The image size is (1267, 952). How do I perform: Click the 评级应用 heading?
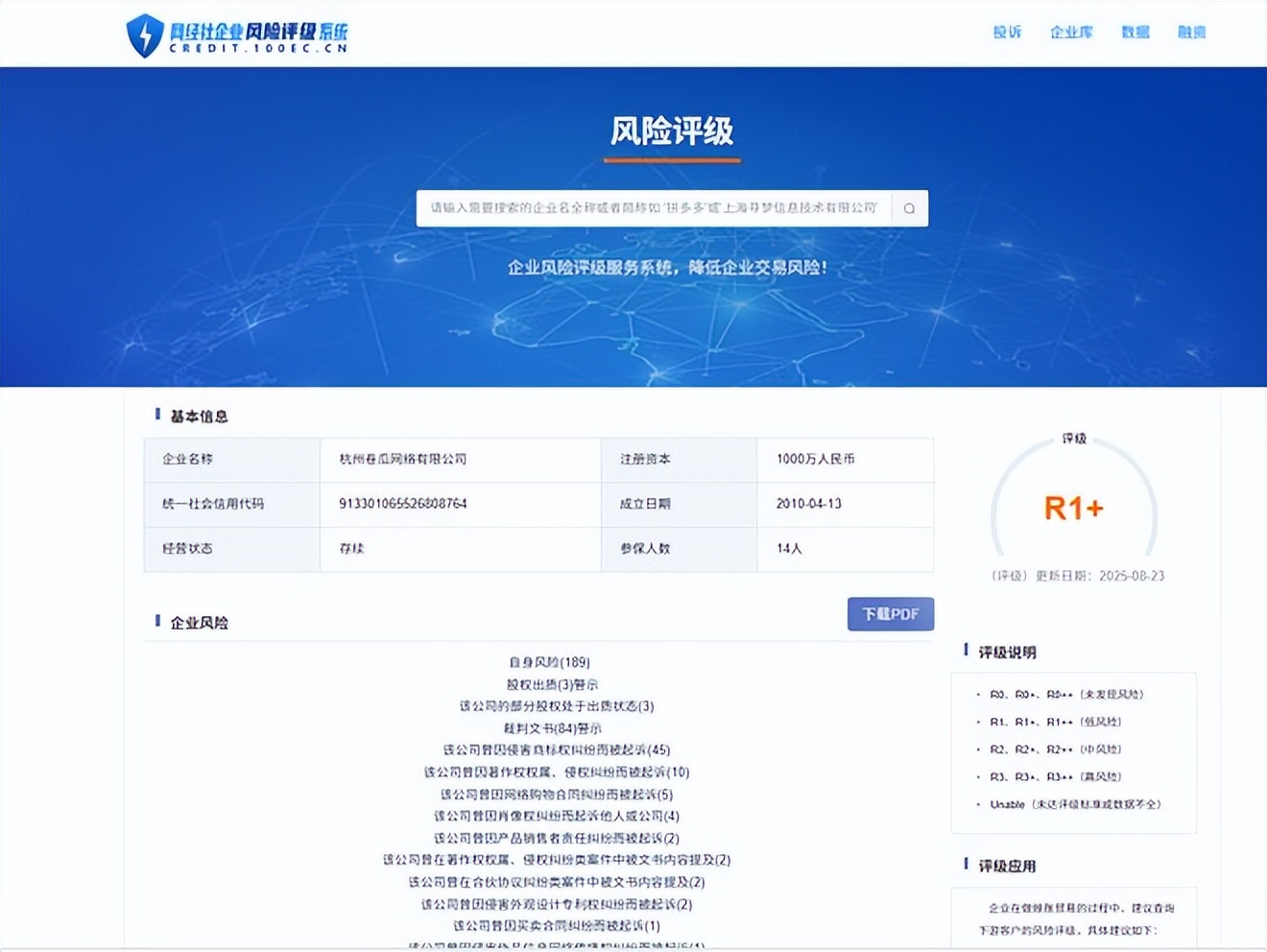tap(1007, 867)
